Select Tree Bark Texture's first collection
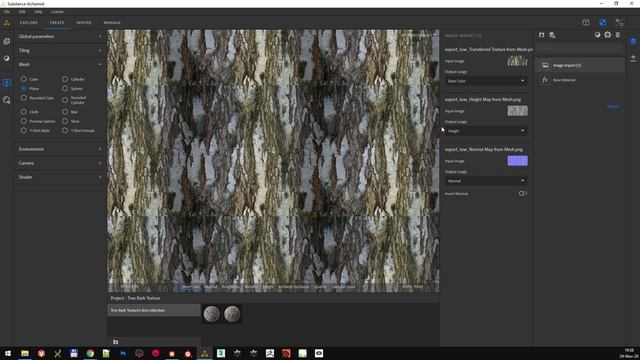Viewport: 640px width, 360px height. (x=154, y=310)
